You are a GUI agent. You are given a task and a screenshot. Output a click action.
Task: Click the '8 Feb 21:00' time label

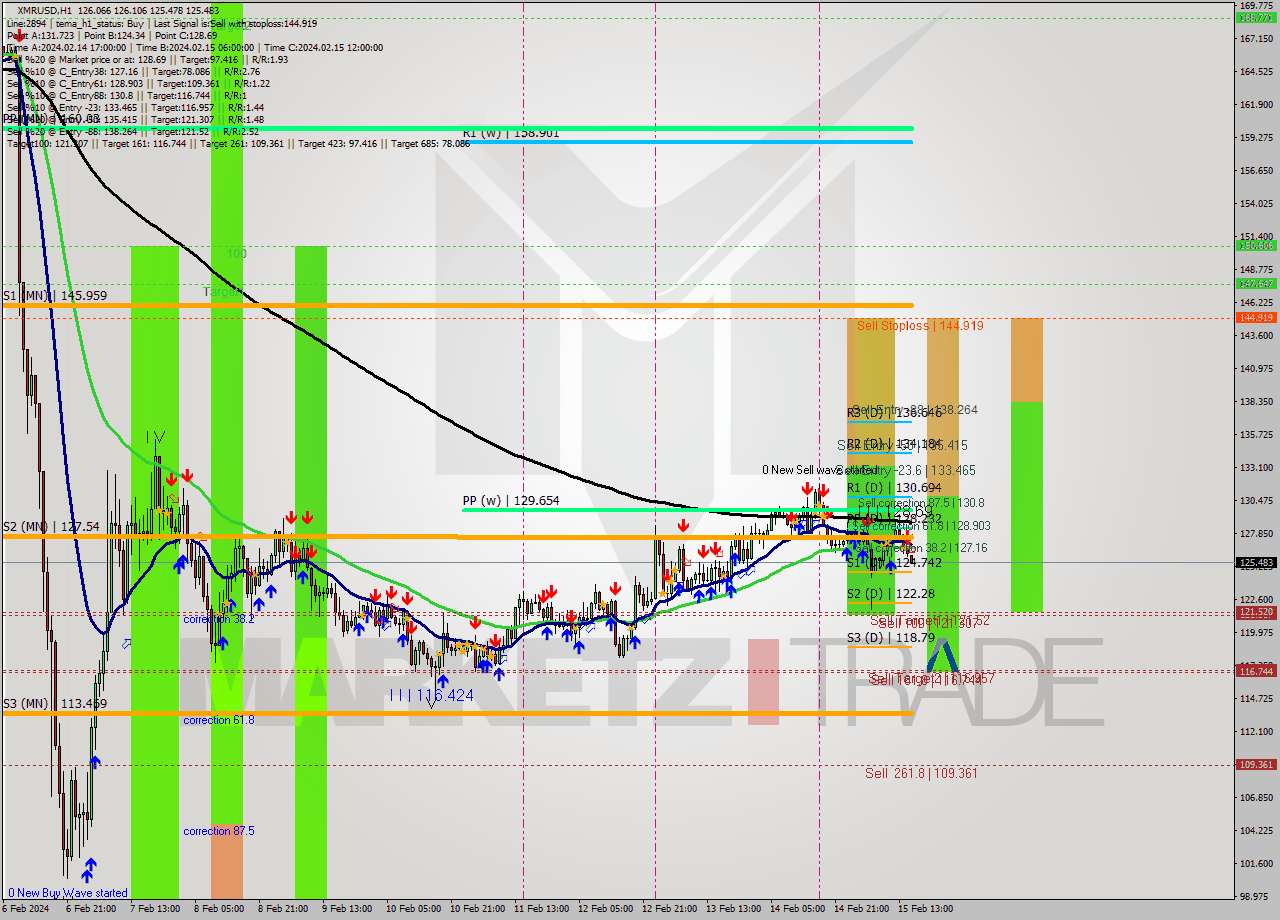[x=284, y=909]
